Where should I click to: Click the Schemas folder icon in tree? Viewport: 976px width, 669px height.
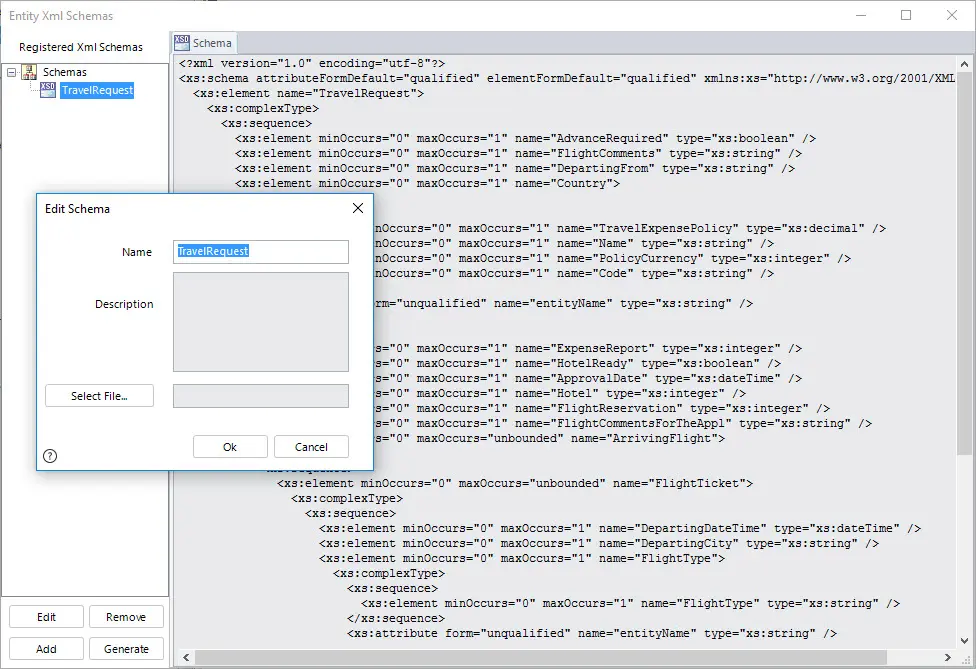pos(29,72)
